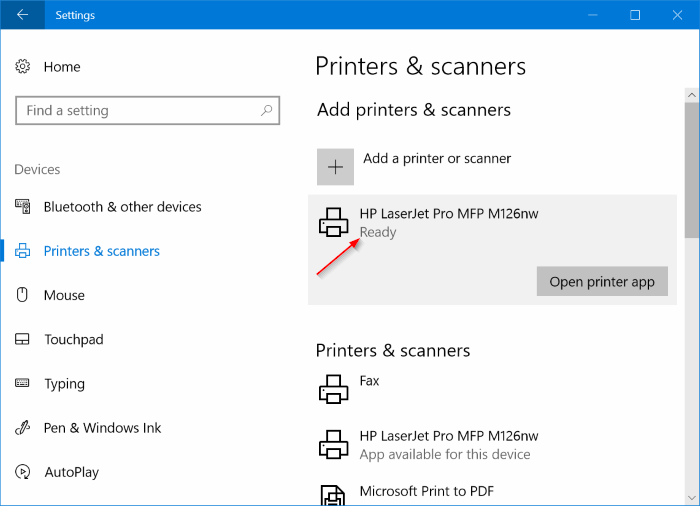This screenshot has height=506, width=700.
Task: Click Open printer app button
Action: click(x=602, y=281)
